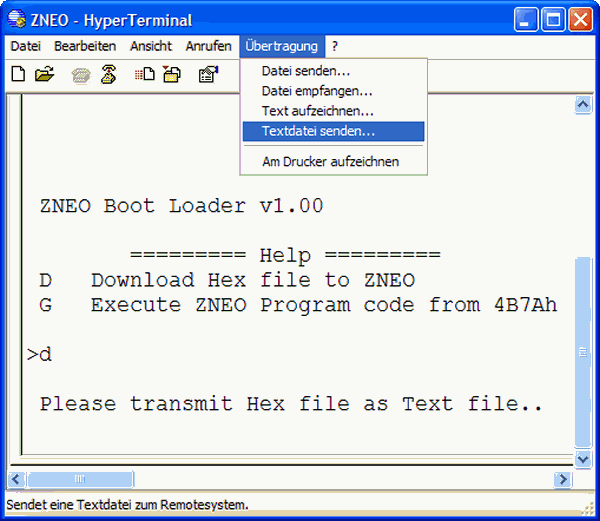
Task: Click the '>d' command prompt line
Action: point(39,355)
